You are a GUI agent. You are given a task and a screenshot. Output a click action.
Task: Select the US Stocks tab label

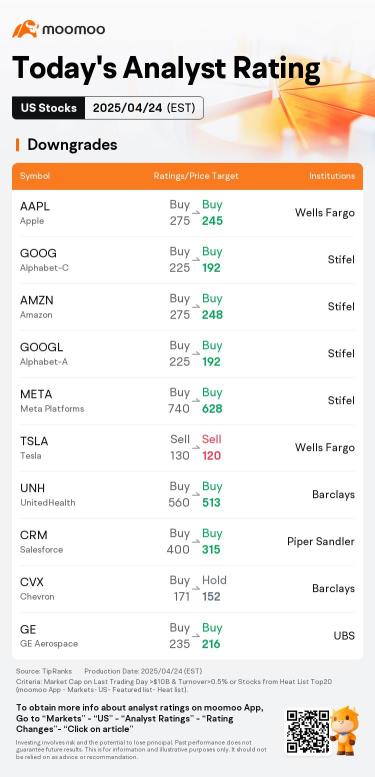(49, 108)
